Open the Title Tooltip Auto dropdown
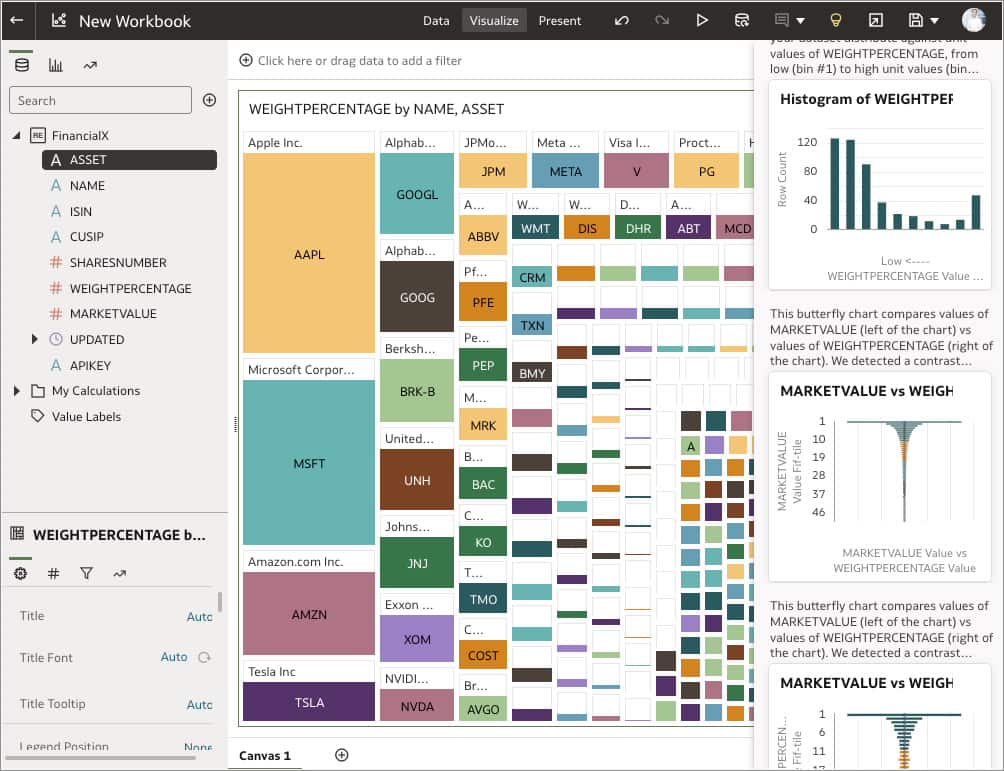Image resolution: width=1004 pixels, height=771 pixels. point(199,704)
